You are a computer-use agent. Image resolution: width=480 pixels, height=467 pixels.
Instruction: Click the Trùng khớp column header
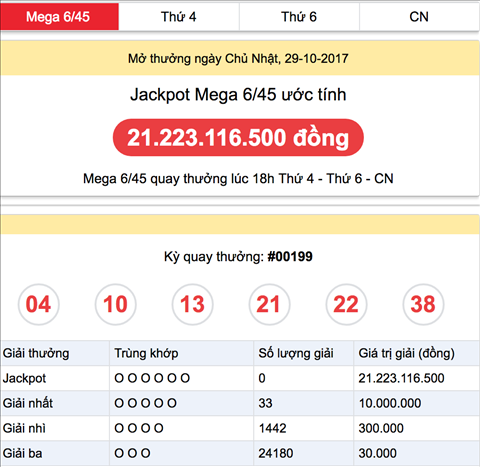coord(146,353)
